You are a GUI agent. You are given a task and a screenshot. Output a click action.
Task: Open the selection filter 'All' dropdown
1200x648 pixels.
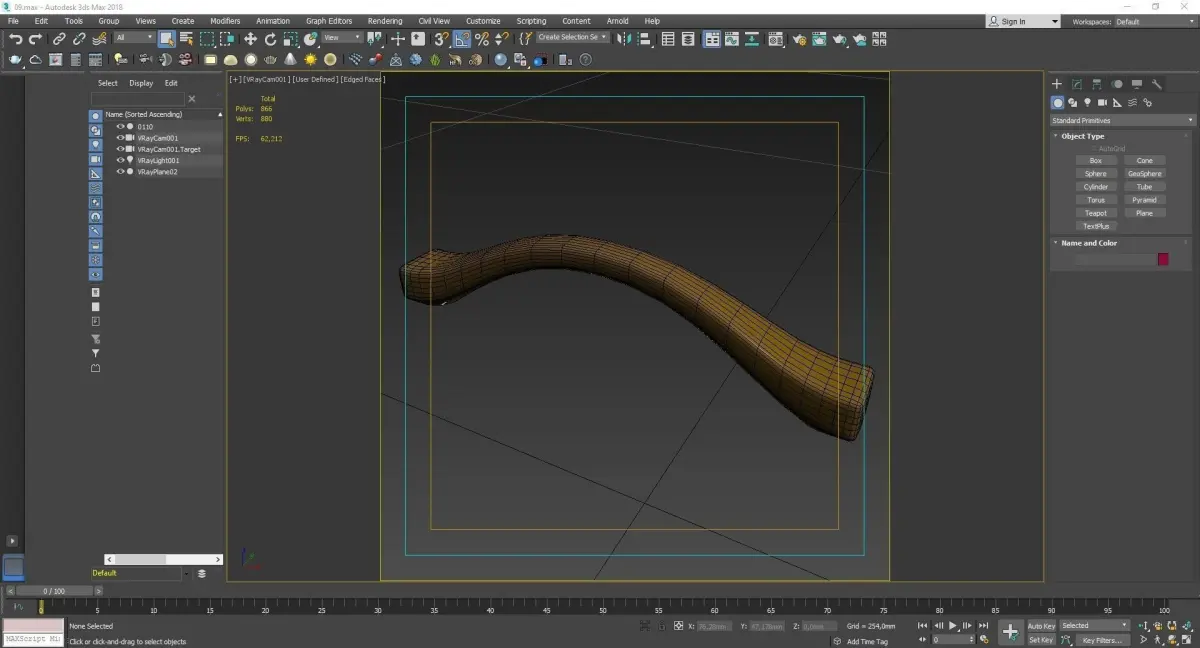click(134, 38)
